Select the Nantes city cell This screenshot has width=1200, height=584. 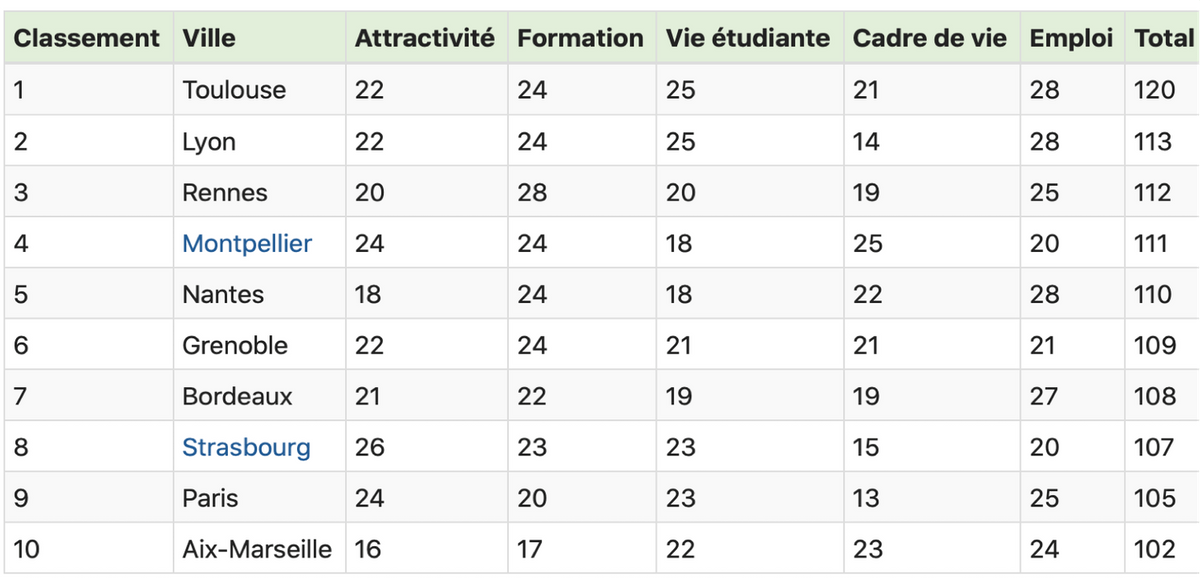259,294
